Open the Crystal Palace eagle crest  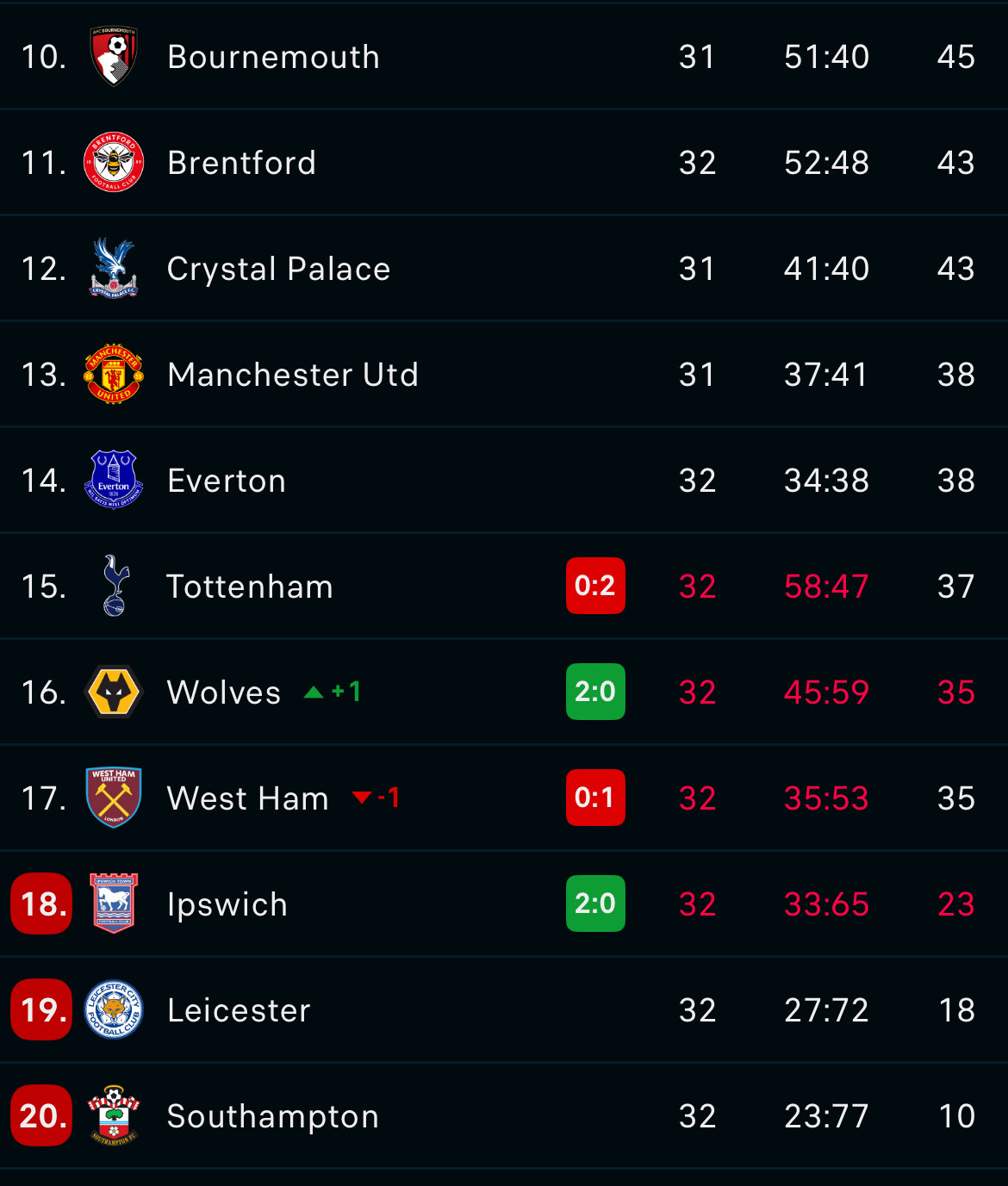click(x=114, y=268)
